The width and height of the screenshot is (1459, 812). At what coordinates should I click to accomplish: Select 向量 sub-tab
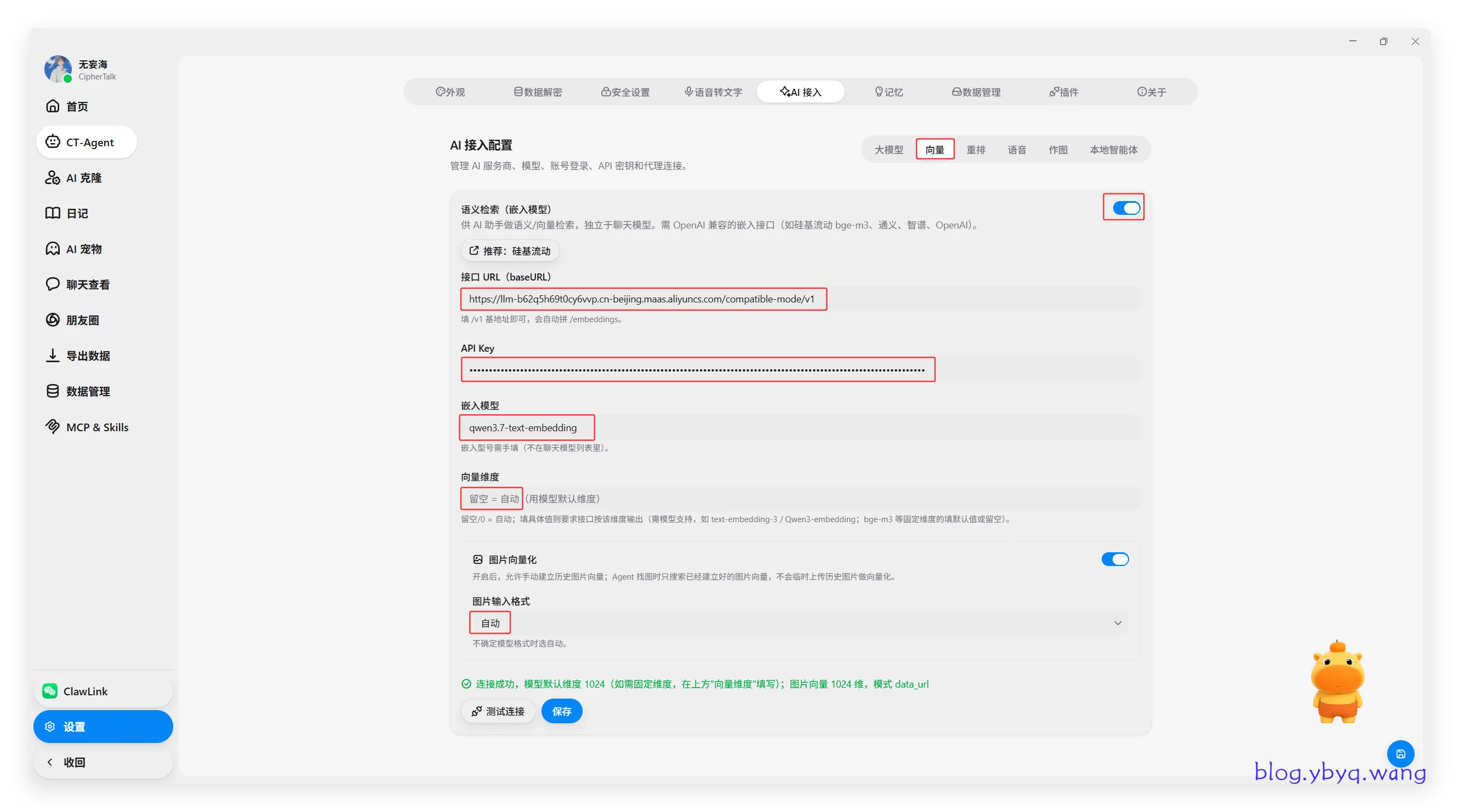pos(934,150)
